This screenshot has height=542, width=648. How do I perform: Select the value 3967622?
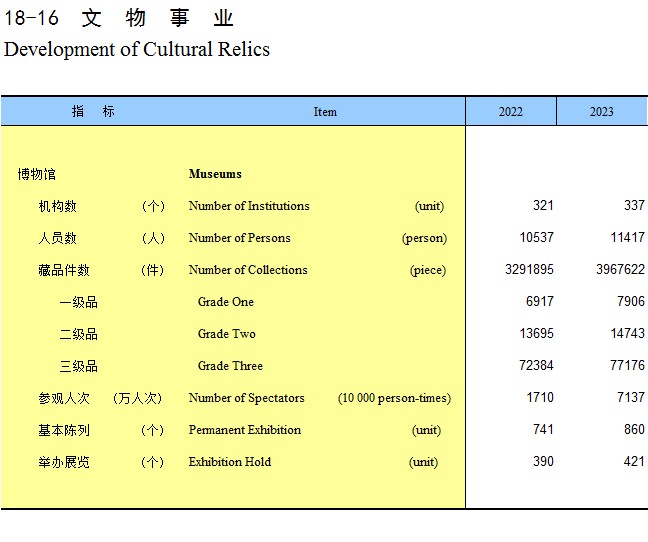pos(620,269)
